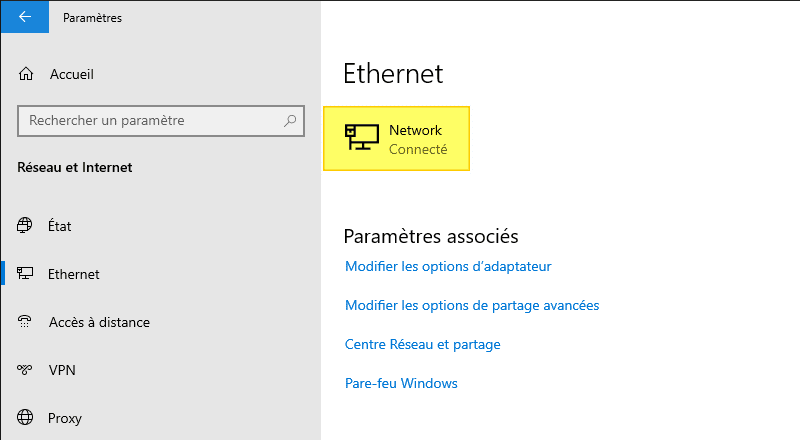Click the Proxy globe icon

point(25,418)
